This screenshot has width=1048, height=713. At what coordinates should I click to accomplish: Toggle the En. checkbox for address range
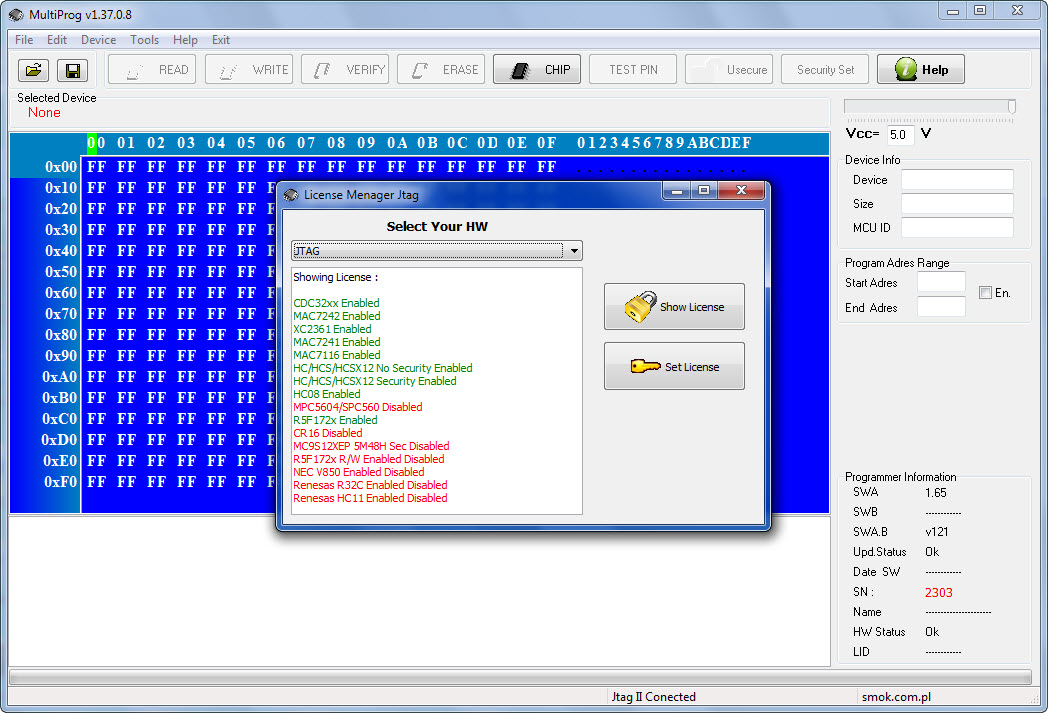pyautogui.click(x=985, y=293)
